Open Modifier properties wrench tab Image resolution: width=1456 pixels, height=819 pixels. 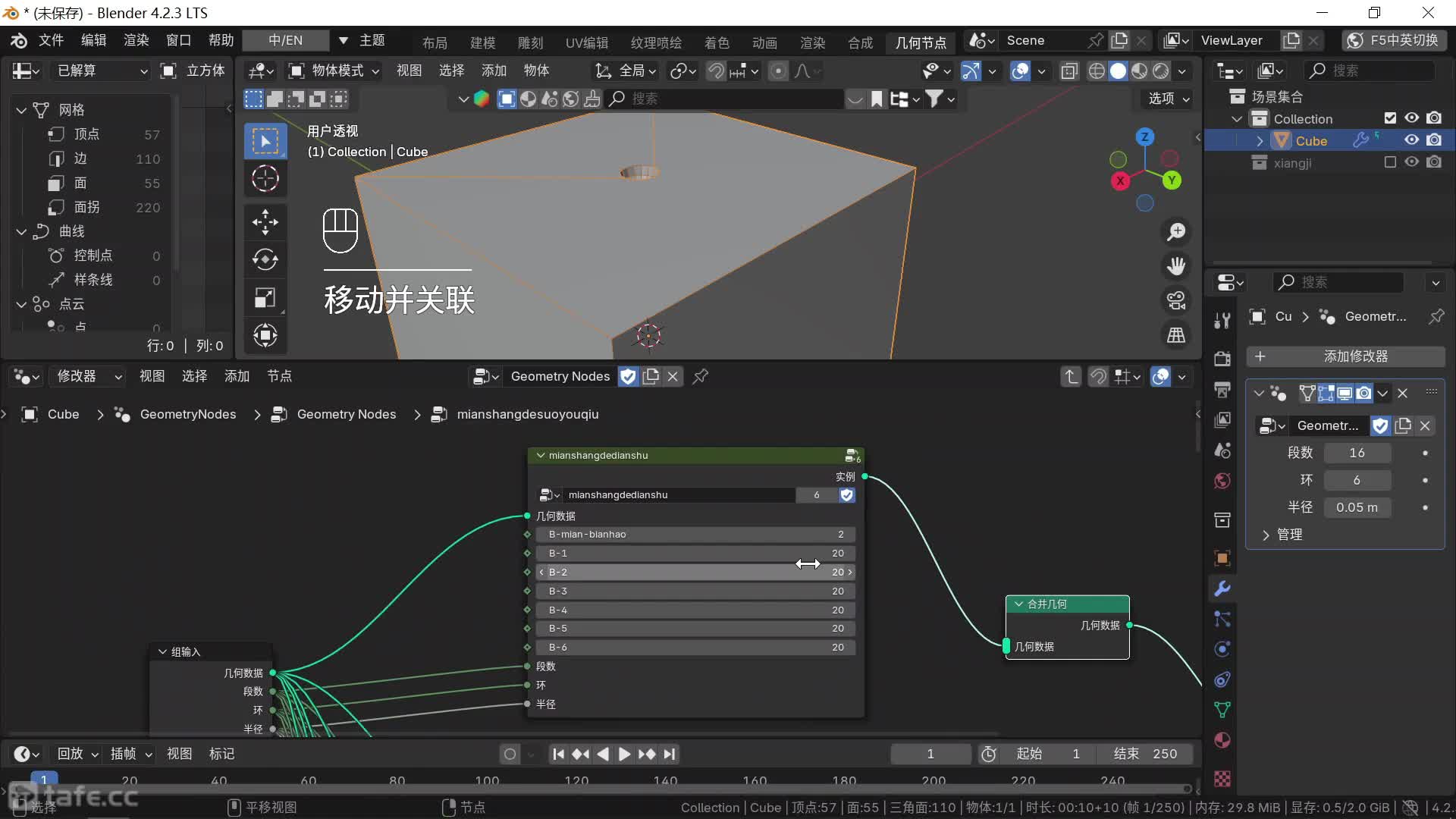[x=1222, y=588]
